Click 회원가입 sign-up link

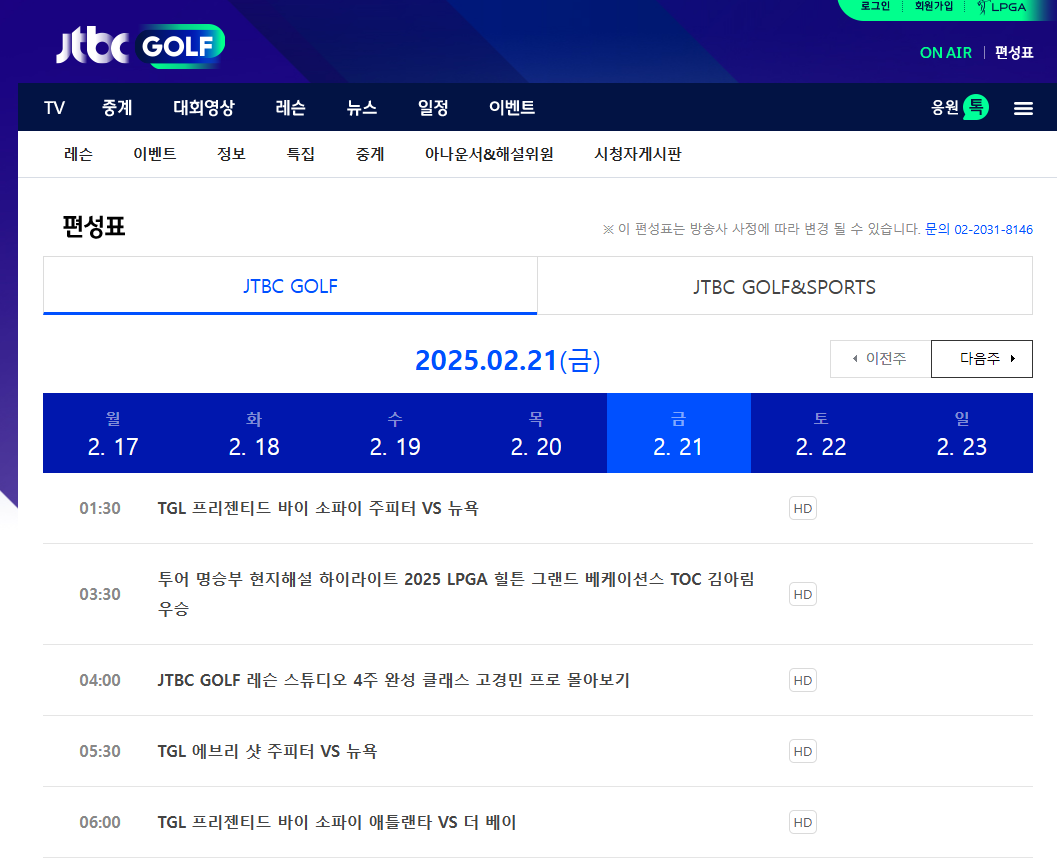tap(934, 6)
